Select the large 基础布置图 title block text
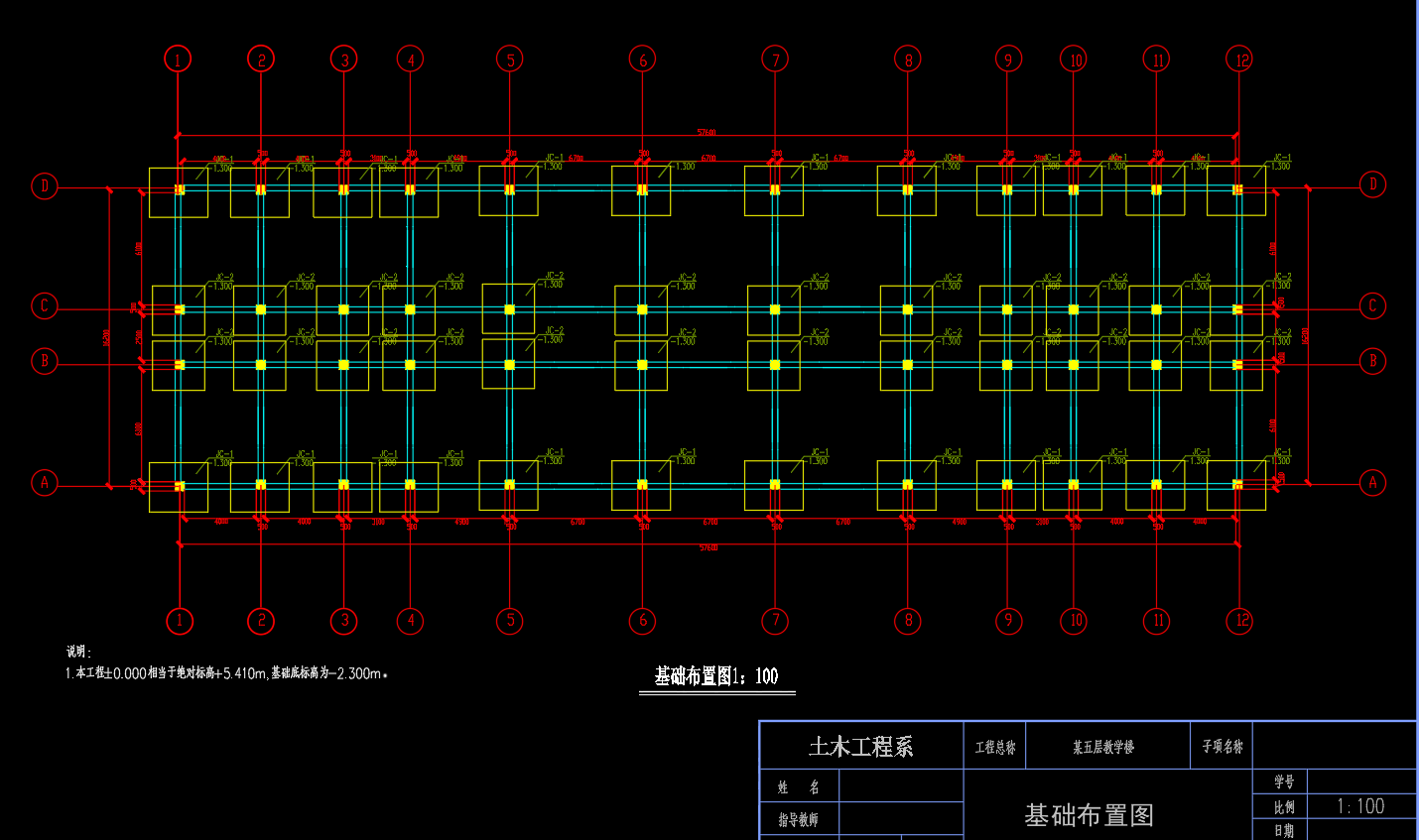 coord(1089,815)
